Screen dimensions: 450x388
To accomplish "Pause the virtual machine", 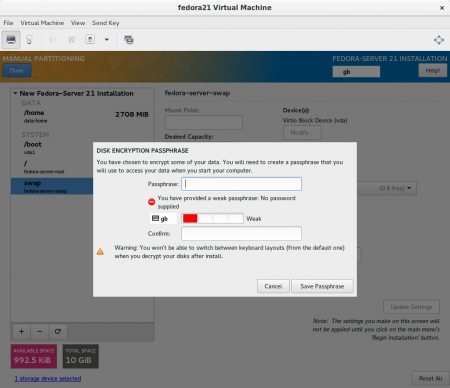I will pyautogui.click(x=71, y=40).
